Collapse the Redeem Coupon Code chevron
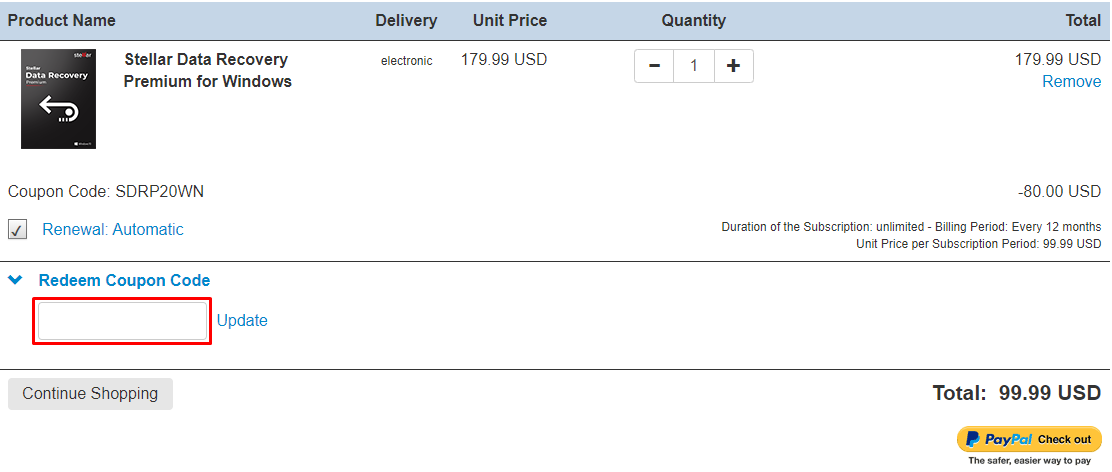 [x=15, y=281]
